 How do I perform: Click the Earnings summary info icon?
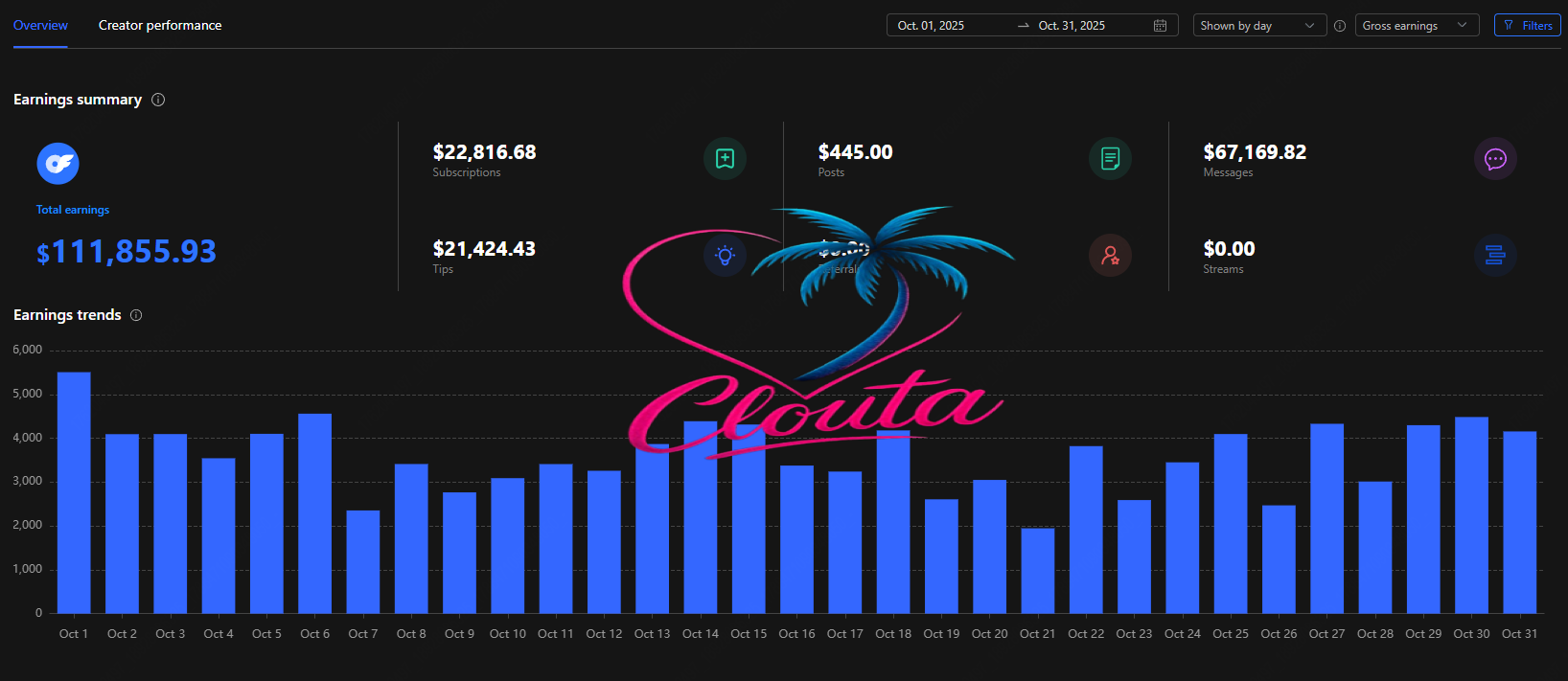point(158,100)
